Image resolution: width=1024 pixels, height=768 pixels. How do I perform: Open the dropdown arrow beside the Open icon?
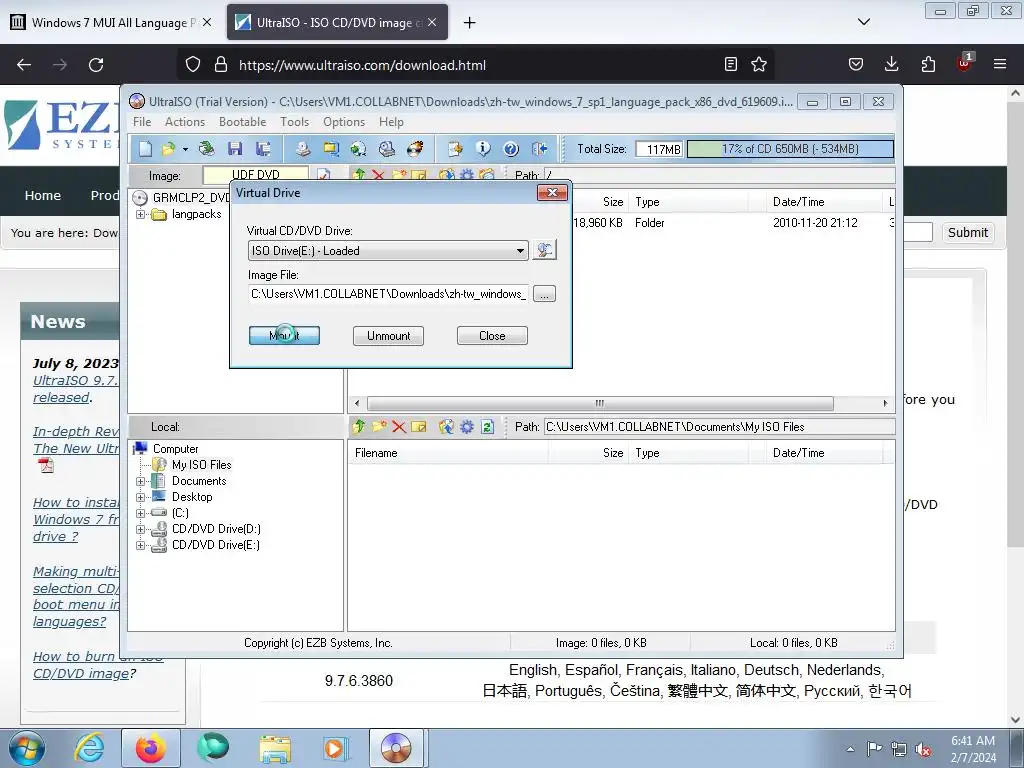pyautogui.click(x=185, y=150)
